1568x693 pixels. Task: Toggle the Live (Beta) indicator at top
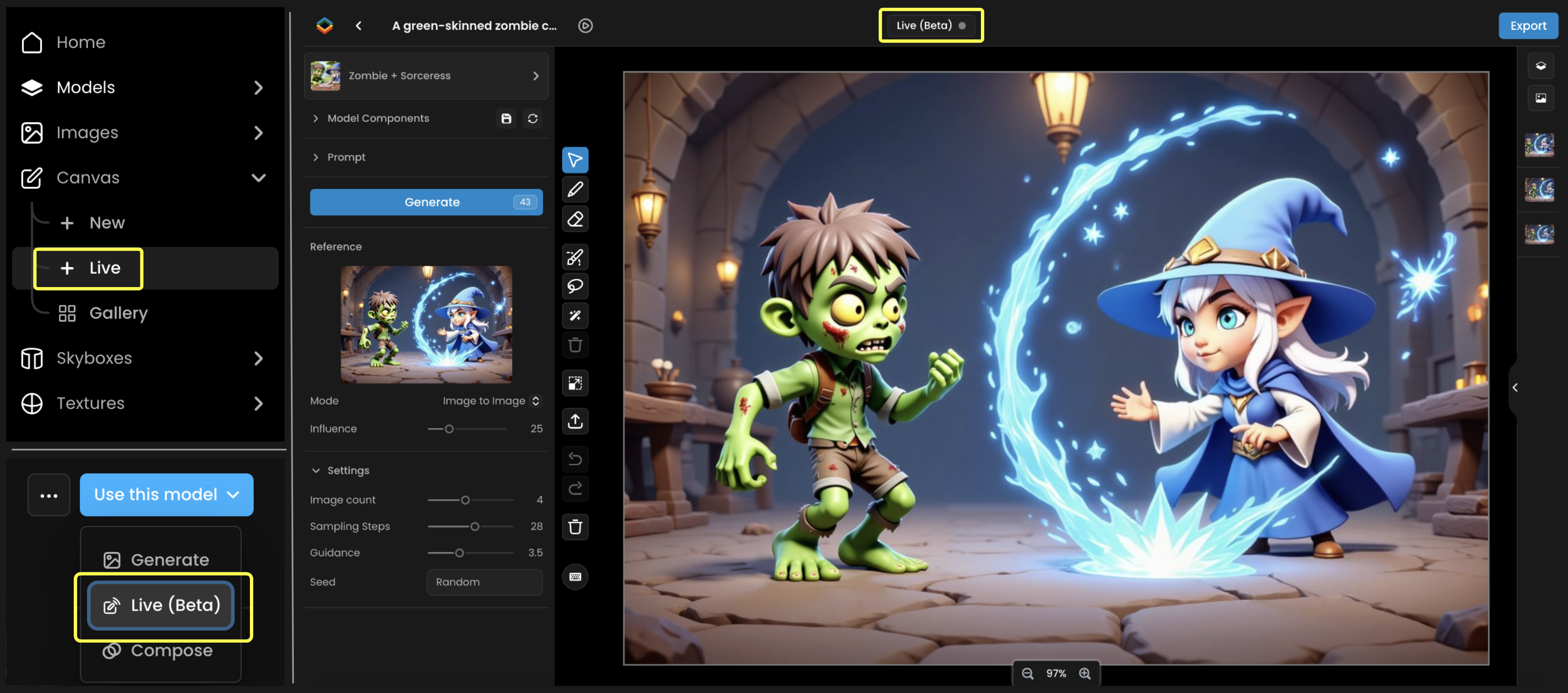tap(931, 26)
